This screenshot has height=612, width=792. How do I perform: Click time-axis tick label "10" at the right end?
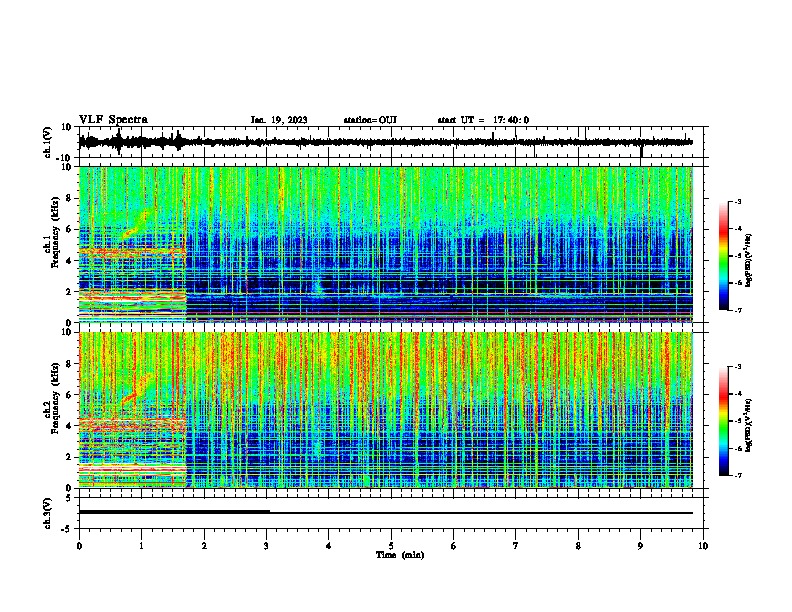click(x=703, y=546)
